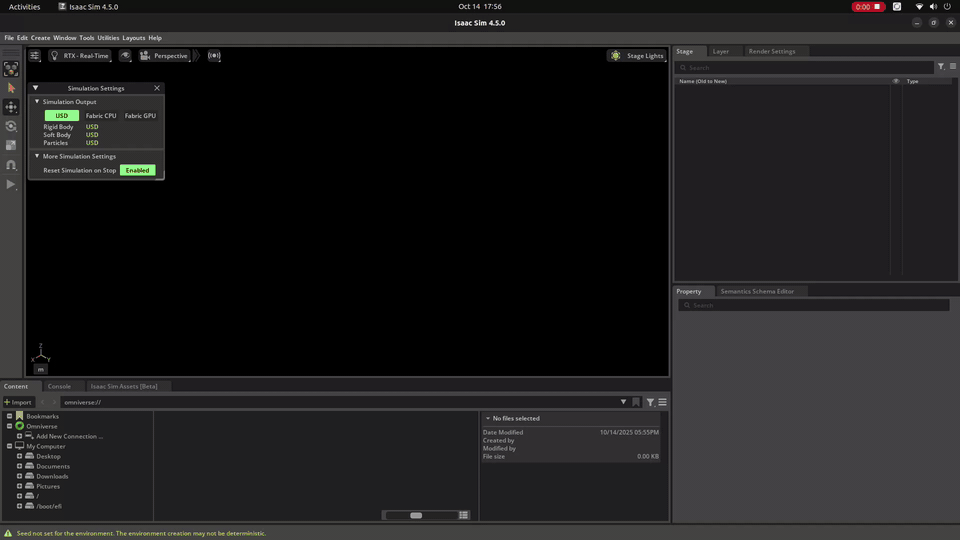Expand the Desktop folder tree node

[19, 456]
